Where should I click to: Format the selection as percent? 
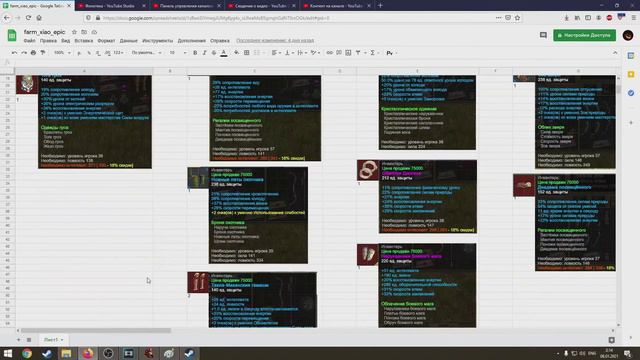(x=89, y=53)
